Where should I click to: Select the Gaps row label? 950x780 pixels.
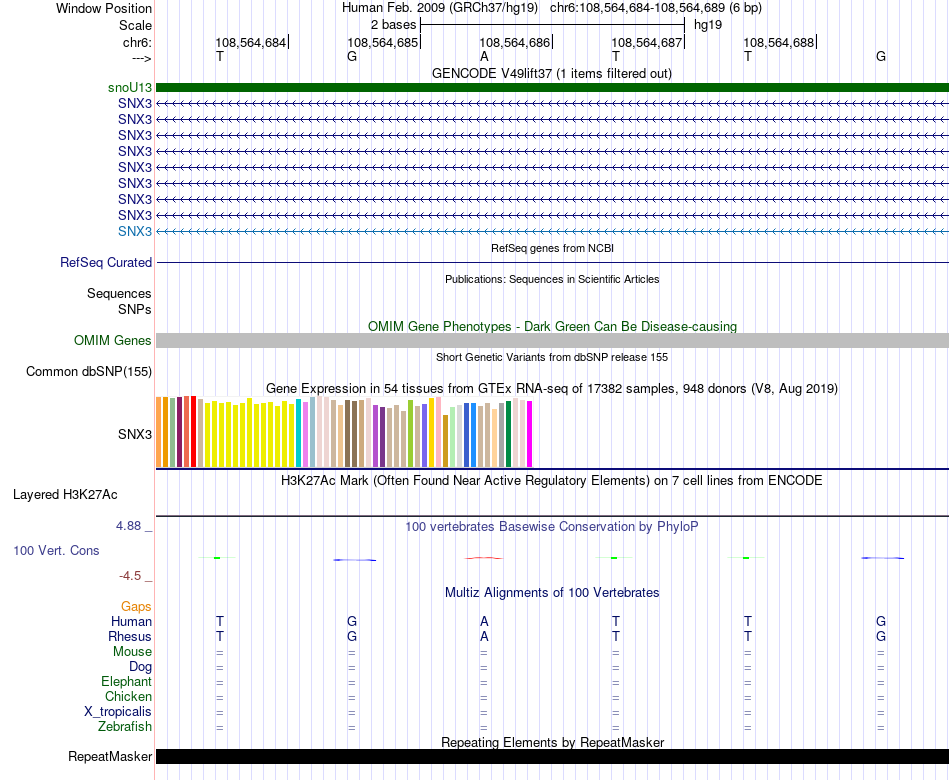click(136, 607)
